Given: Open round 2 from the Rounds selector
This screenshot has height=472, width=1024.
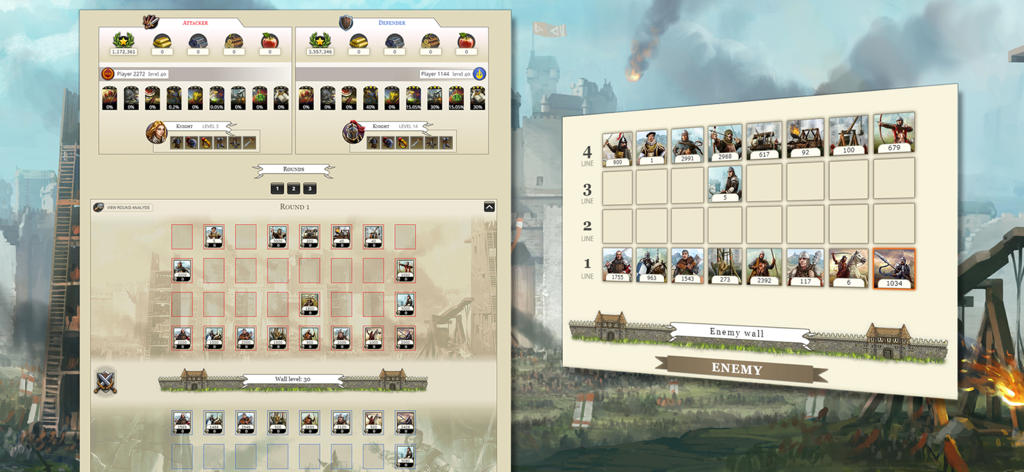Looking at the screenshot, I should coord(293,189).
